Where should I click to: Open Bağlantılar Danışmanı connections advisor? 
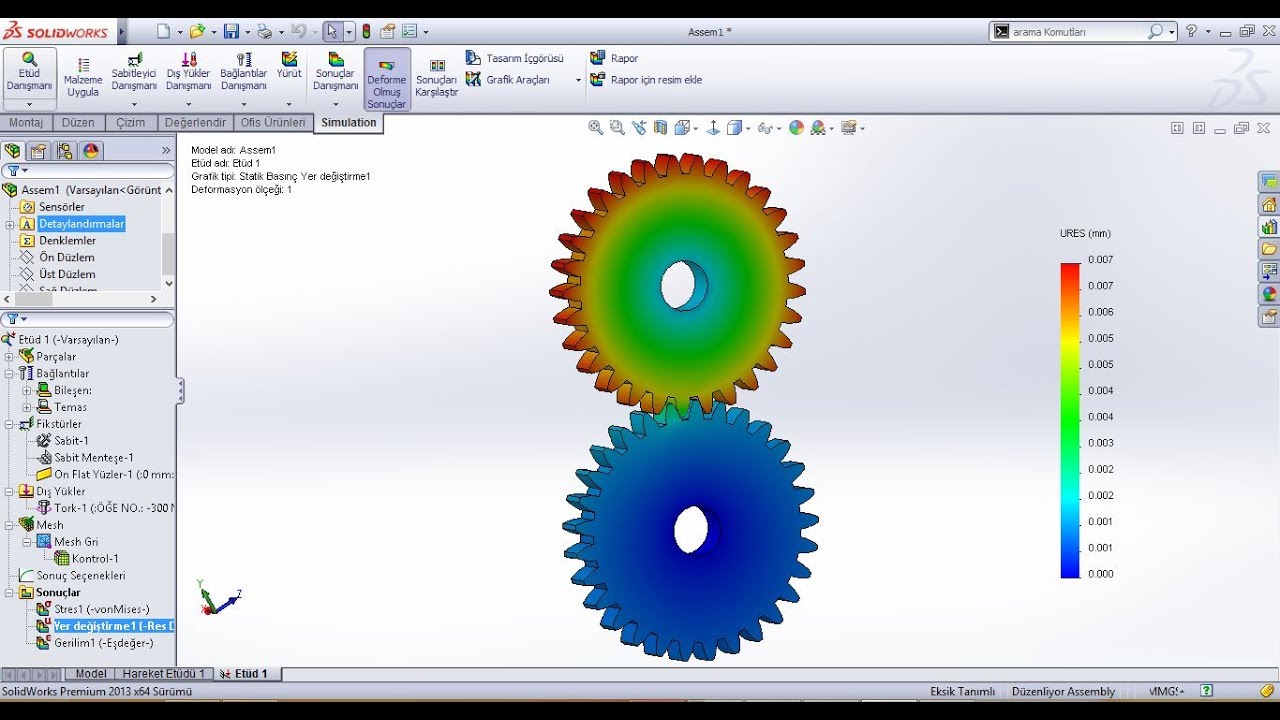coord(243,72)
